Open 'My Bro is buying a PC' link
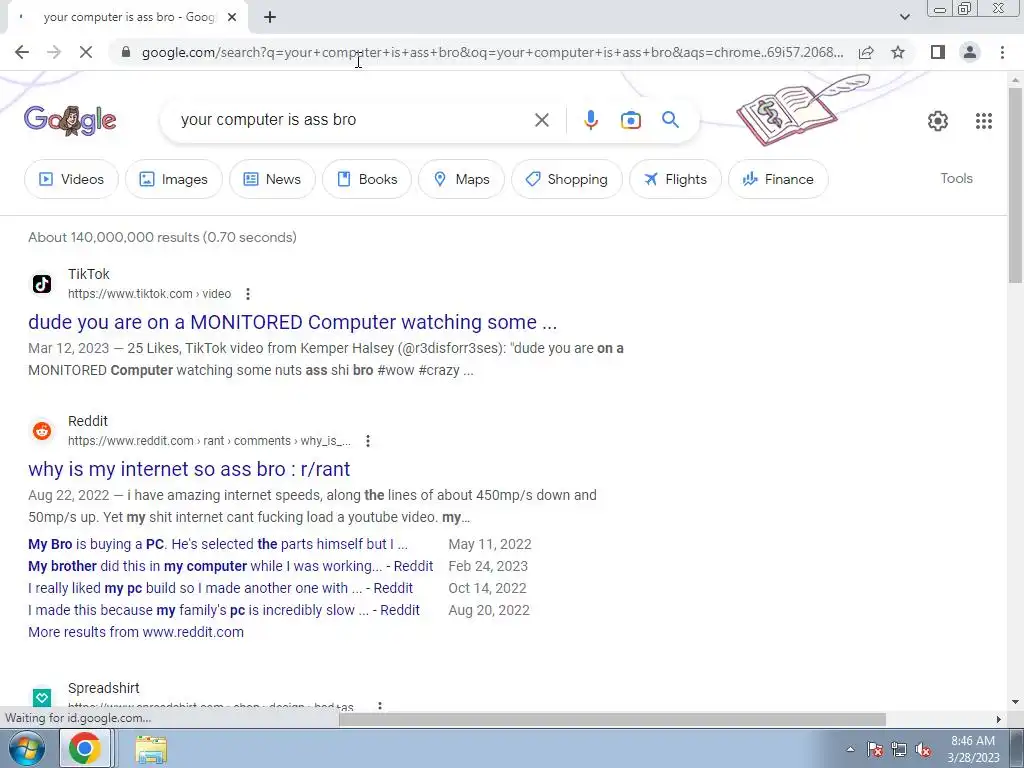This screenshot has height=768, width=1024. tap(217, 544)
